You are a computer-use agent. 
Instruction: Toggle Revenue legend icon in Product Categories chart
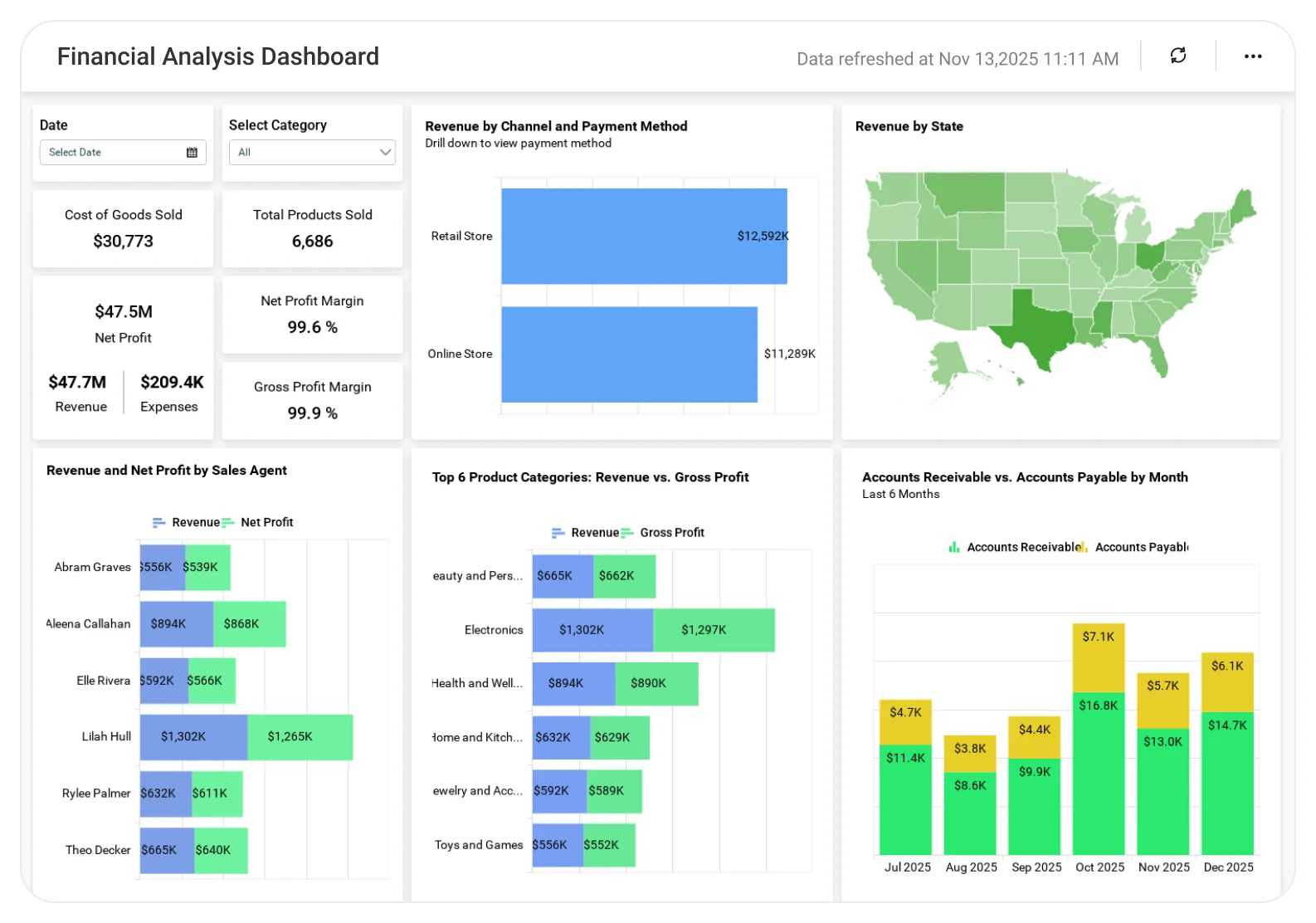558,533
